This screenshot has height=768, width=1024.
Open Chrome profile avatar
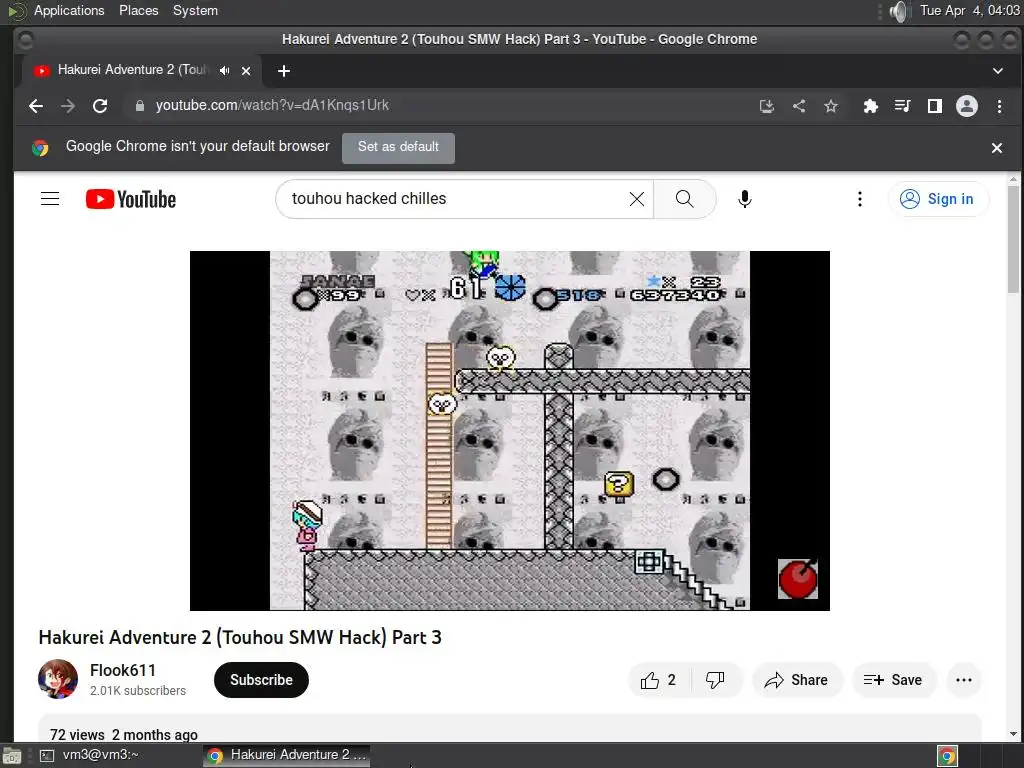(967, 106)
